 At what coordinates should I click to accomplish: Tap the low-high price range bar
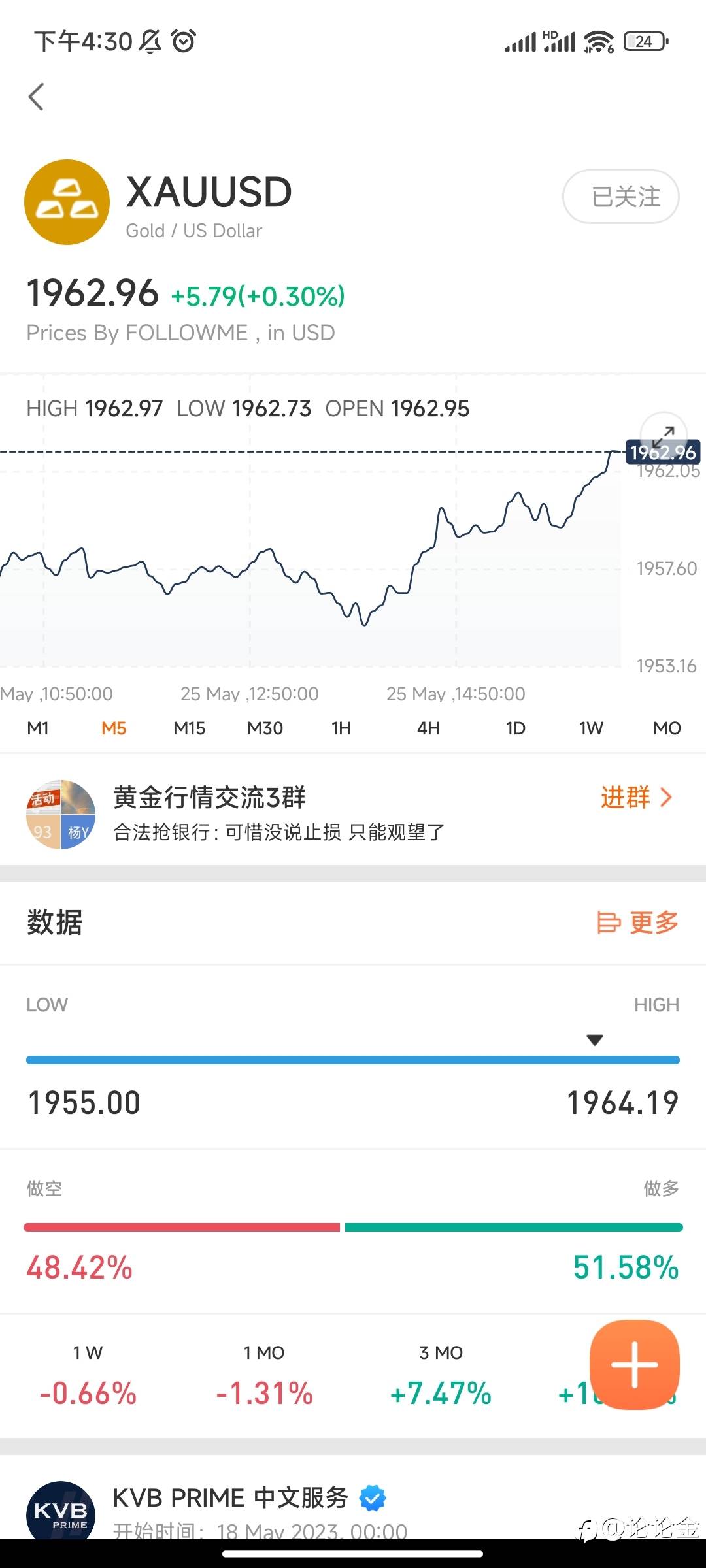pos(353,1060)
